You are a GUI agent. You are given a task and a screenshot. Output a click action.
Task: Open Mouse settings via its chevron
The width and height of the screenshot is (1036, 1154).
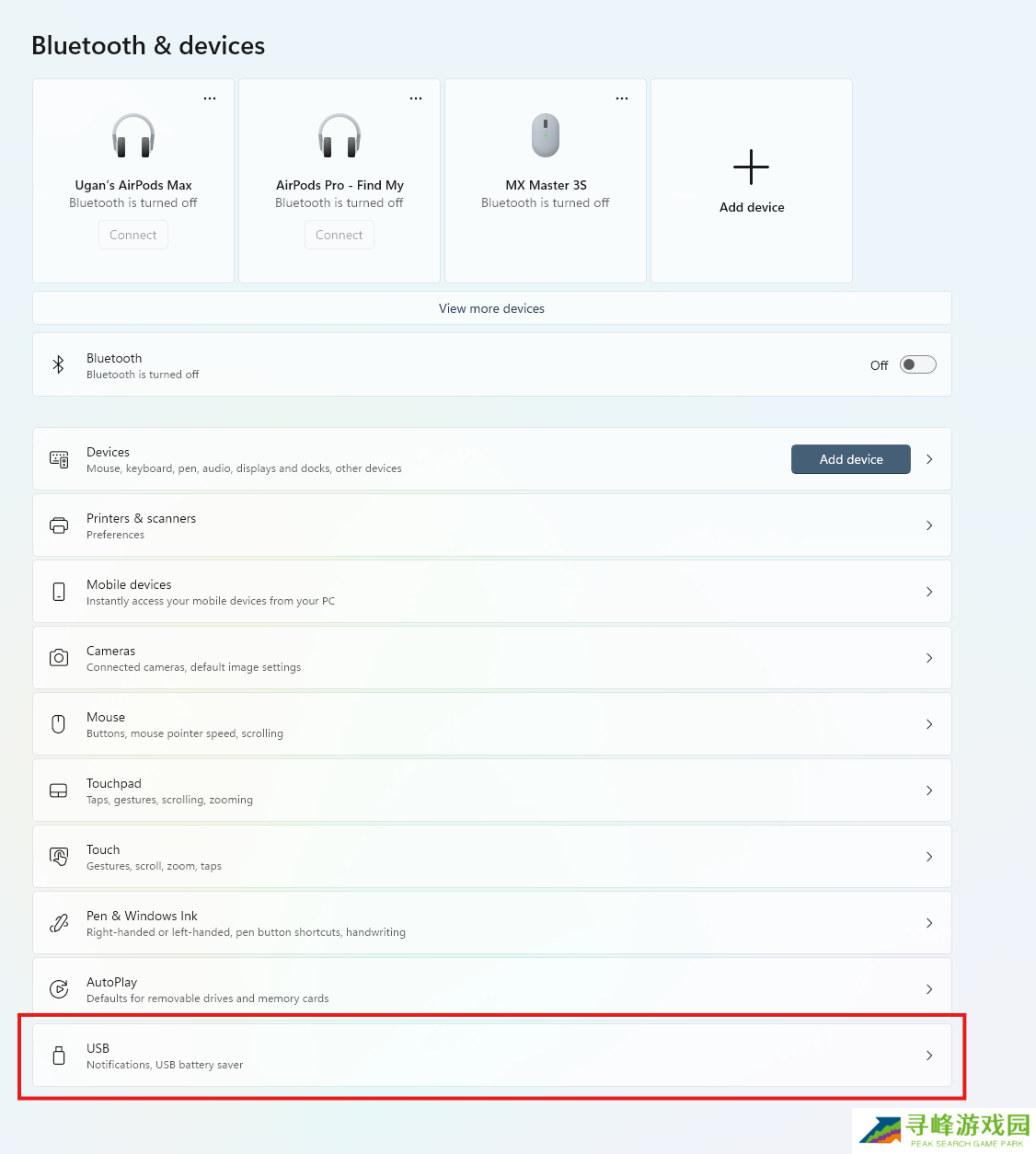(x=929, y=724)
